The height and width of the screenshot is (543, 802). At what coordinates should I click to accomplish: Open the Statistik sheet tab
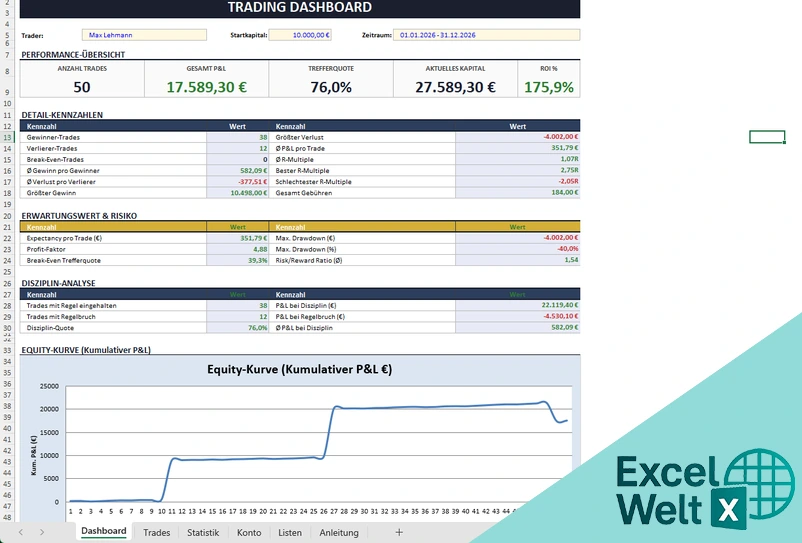203,532
